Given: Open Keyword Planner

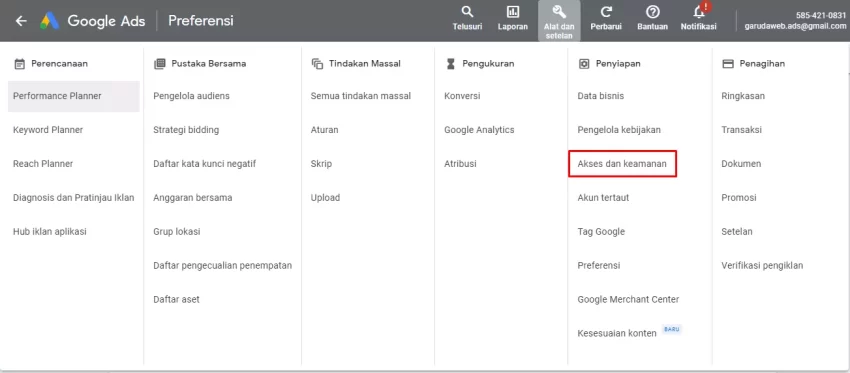Looking at the screenshot, I should tap(48, 130).
